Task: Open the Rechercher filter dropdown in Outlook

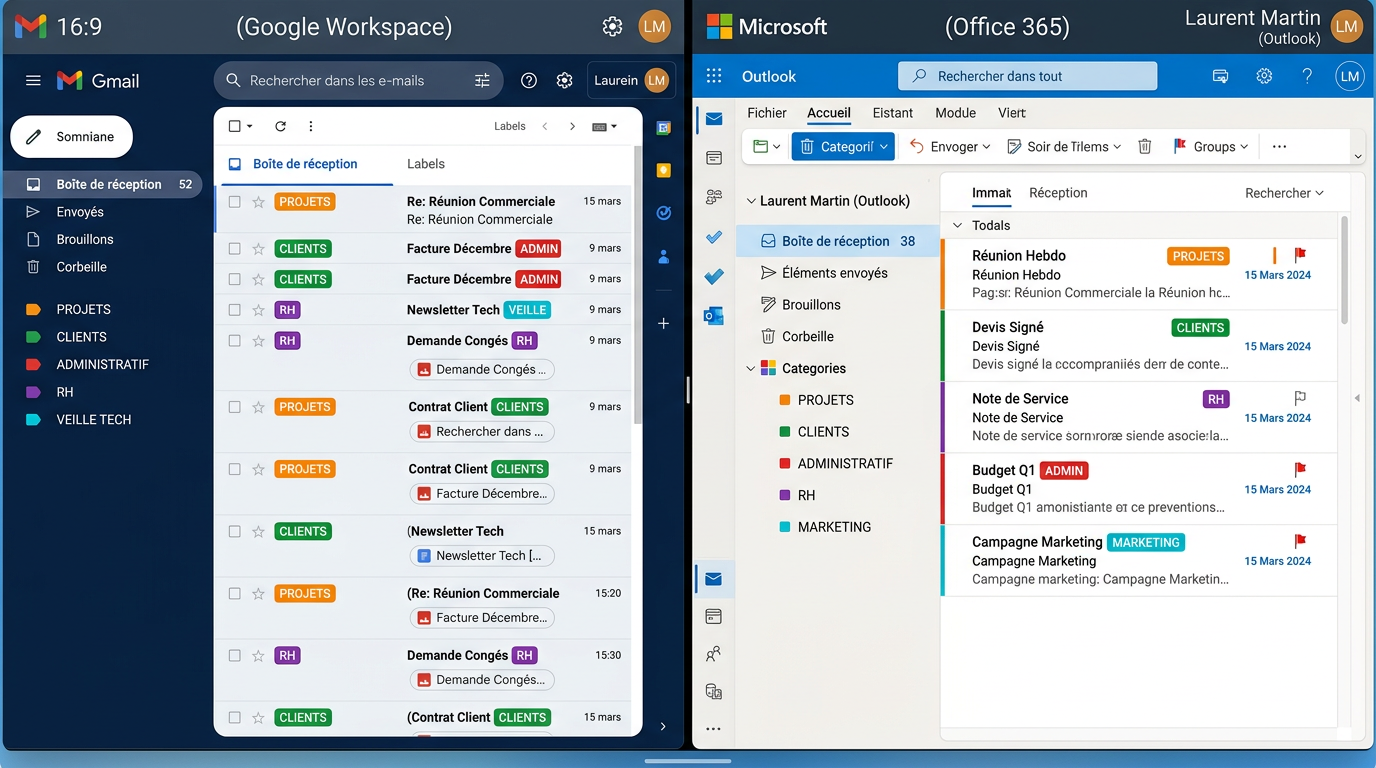Action: pos(1284,193)
